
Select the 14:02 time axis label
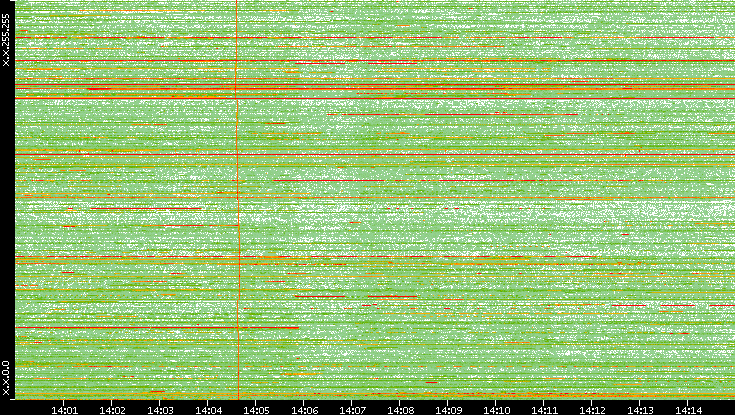click(x=112, y=410)
